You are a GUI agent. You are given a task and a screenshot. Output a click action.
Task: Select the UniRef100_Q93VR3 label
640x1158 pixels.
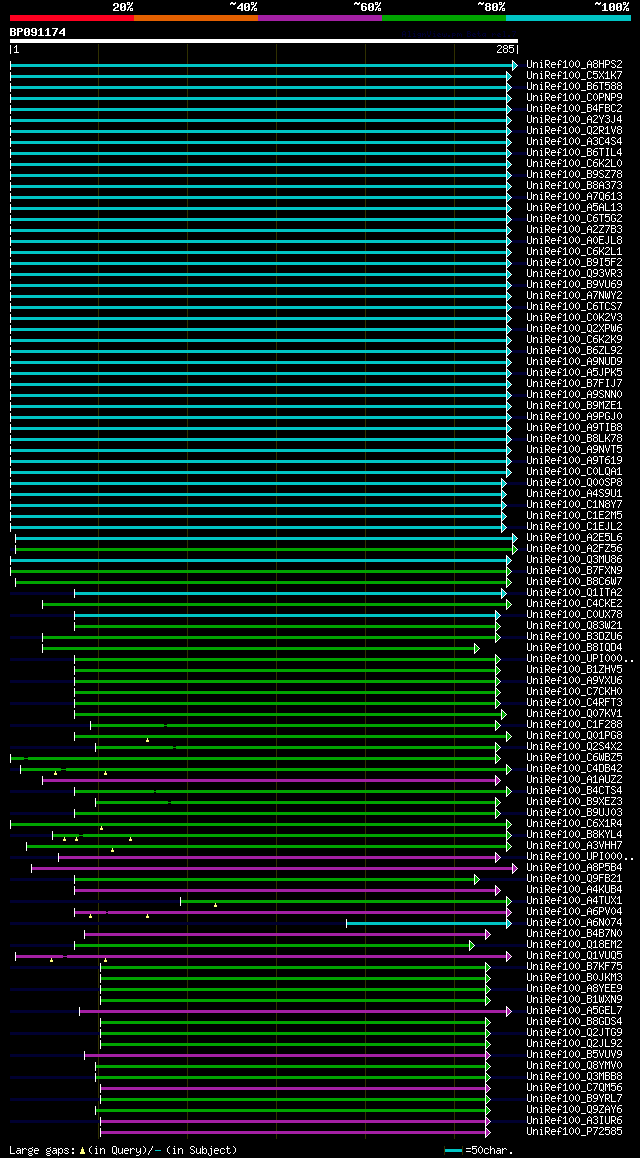coord(574,273)
